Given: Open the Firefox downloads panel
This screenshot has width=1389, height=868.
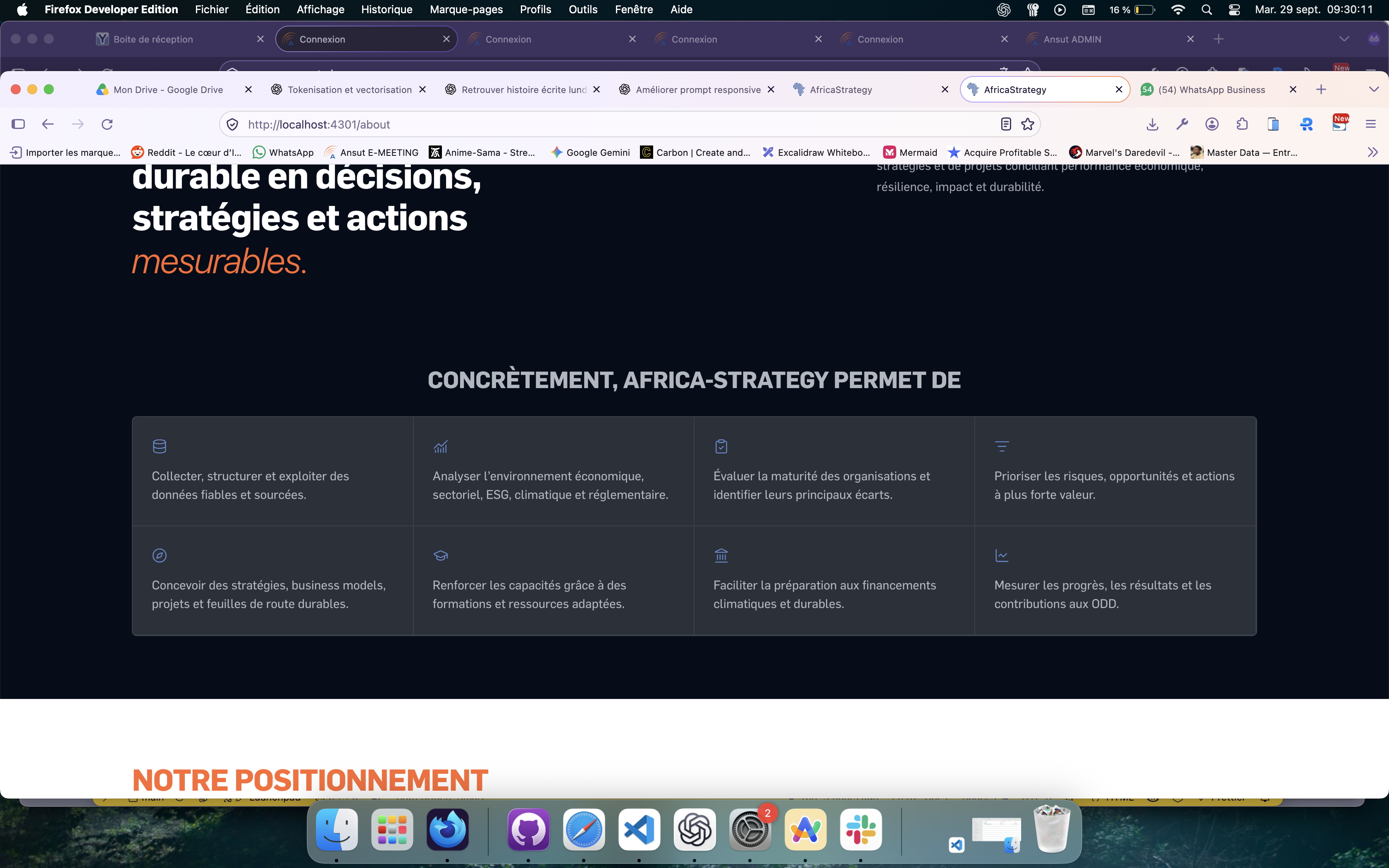Looking at the screenshot, I should pyautogui.click(x=1152, y=124).
